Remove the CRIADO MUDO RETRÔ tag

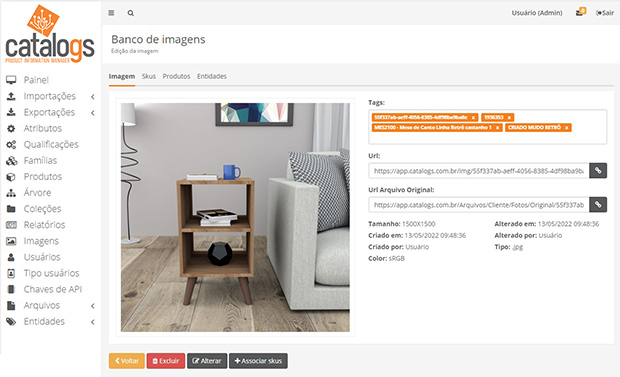[566, 128]
